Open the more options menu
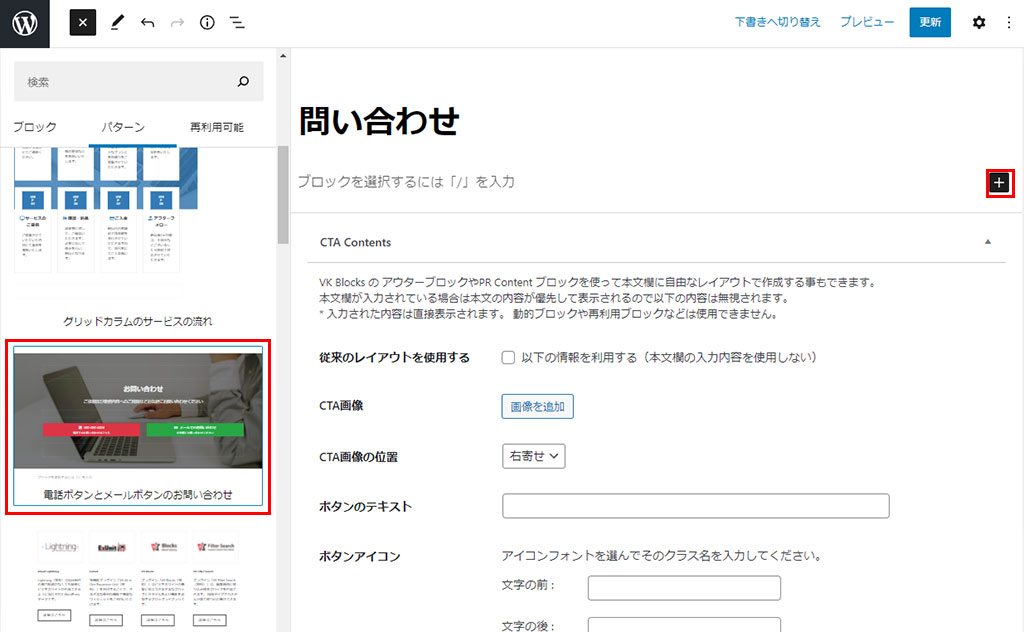The width and height of the screenshot is (1024, 632). 1008,23
